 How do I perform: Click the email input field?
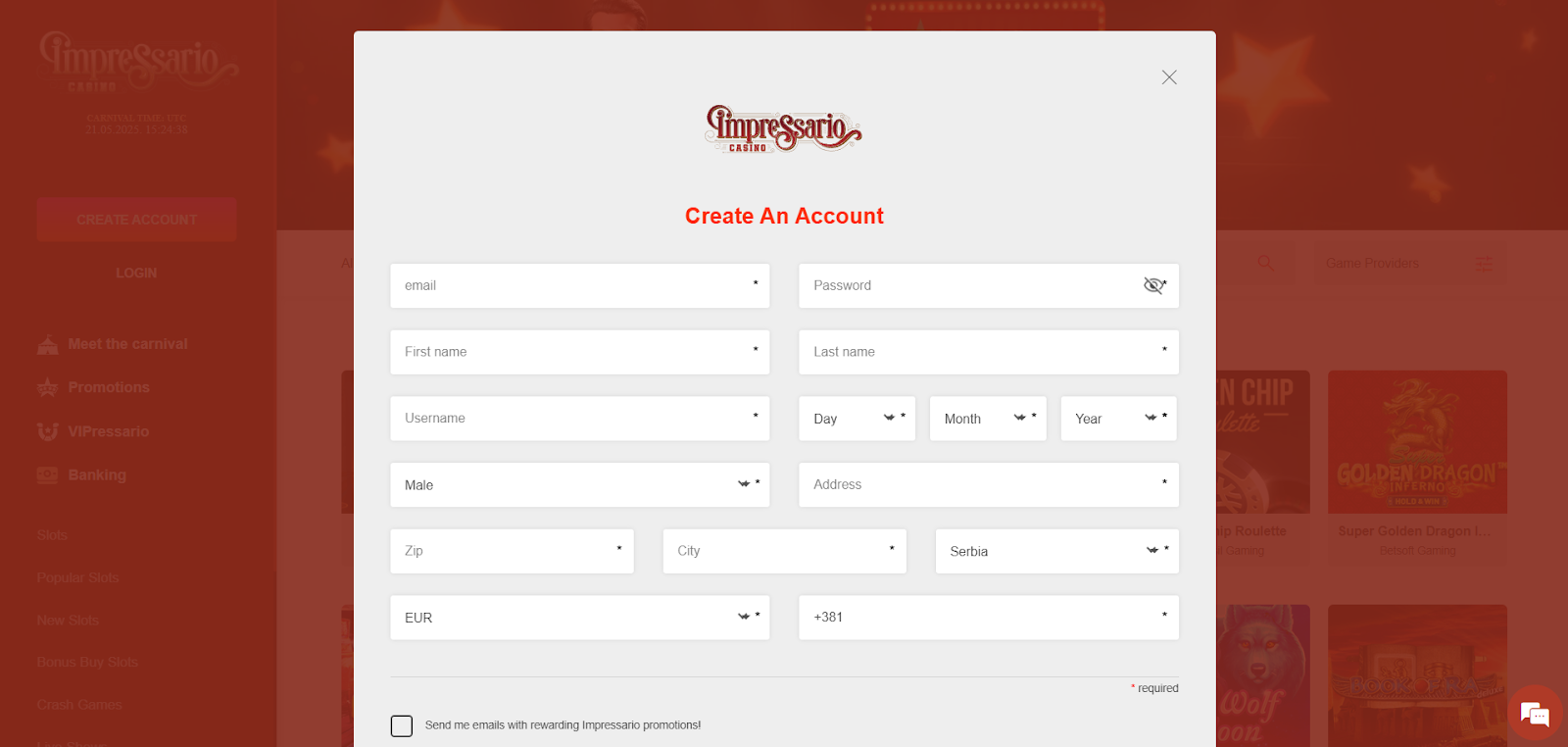click(580, 285)
